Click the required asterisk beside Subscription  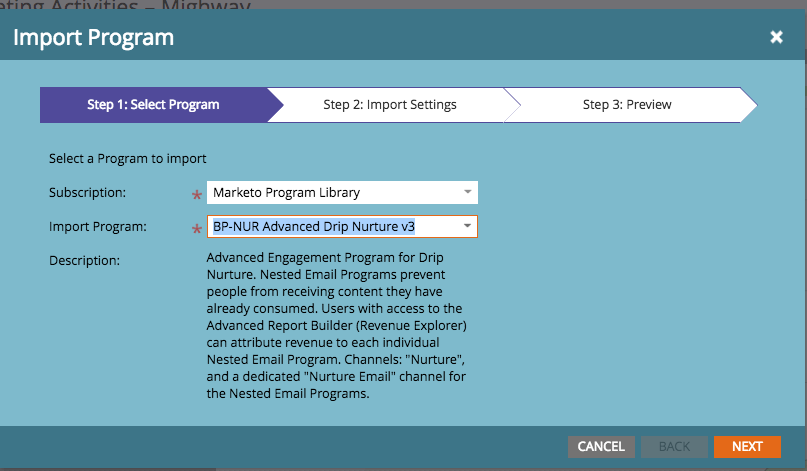click(x=196, y=194)
